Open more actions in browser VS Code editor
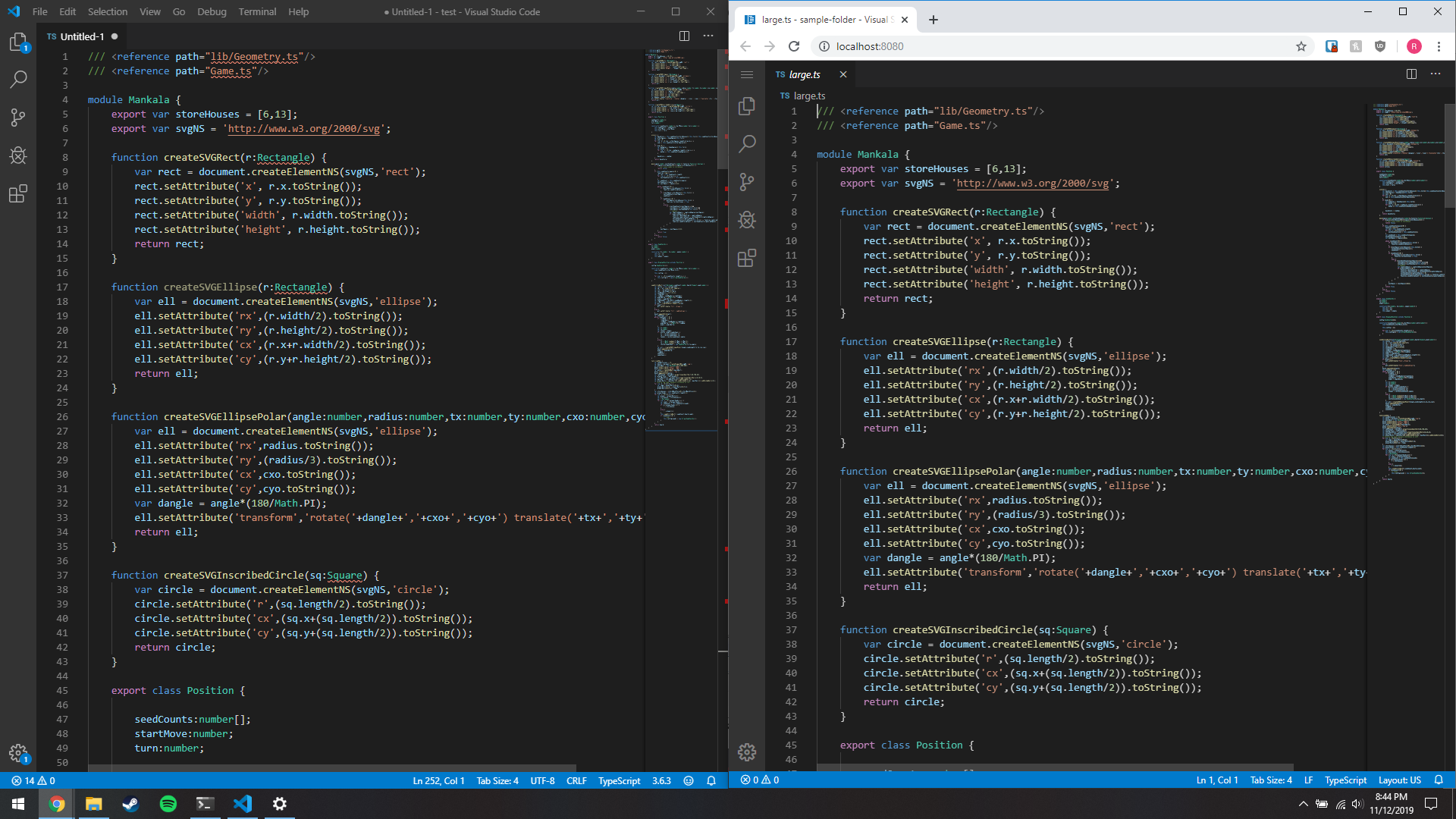This screenshot has height=819, width=1456. tap(1436, 74)
